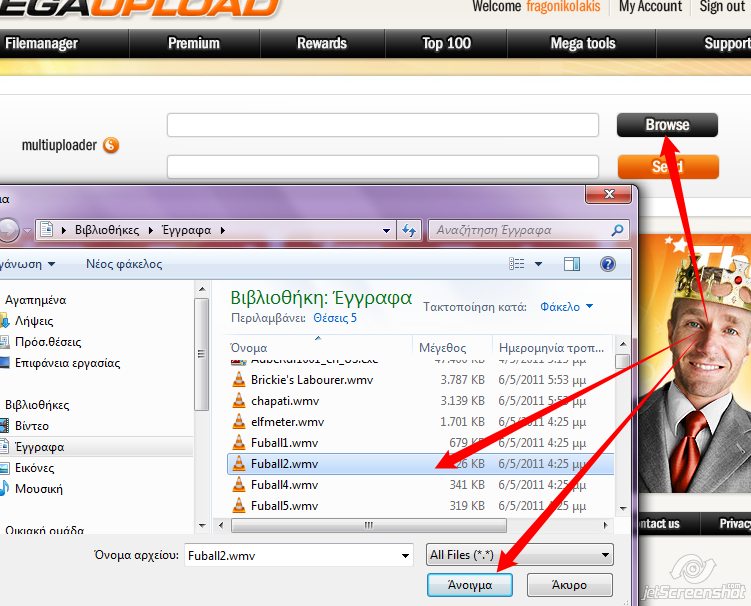Viewport: 751px width, 606px height.
Task: Select Βίντεο library
Action: tap(32, 426)
